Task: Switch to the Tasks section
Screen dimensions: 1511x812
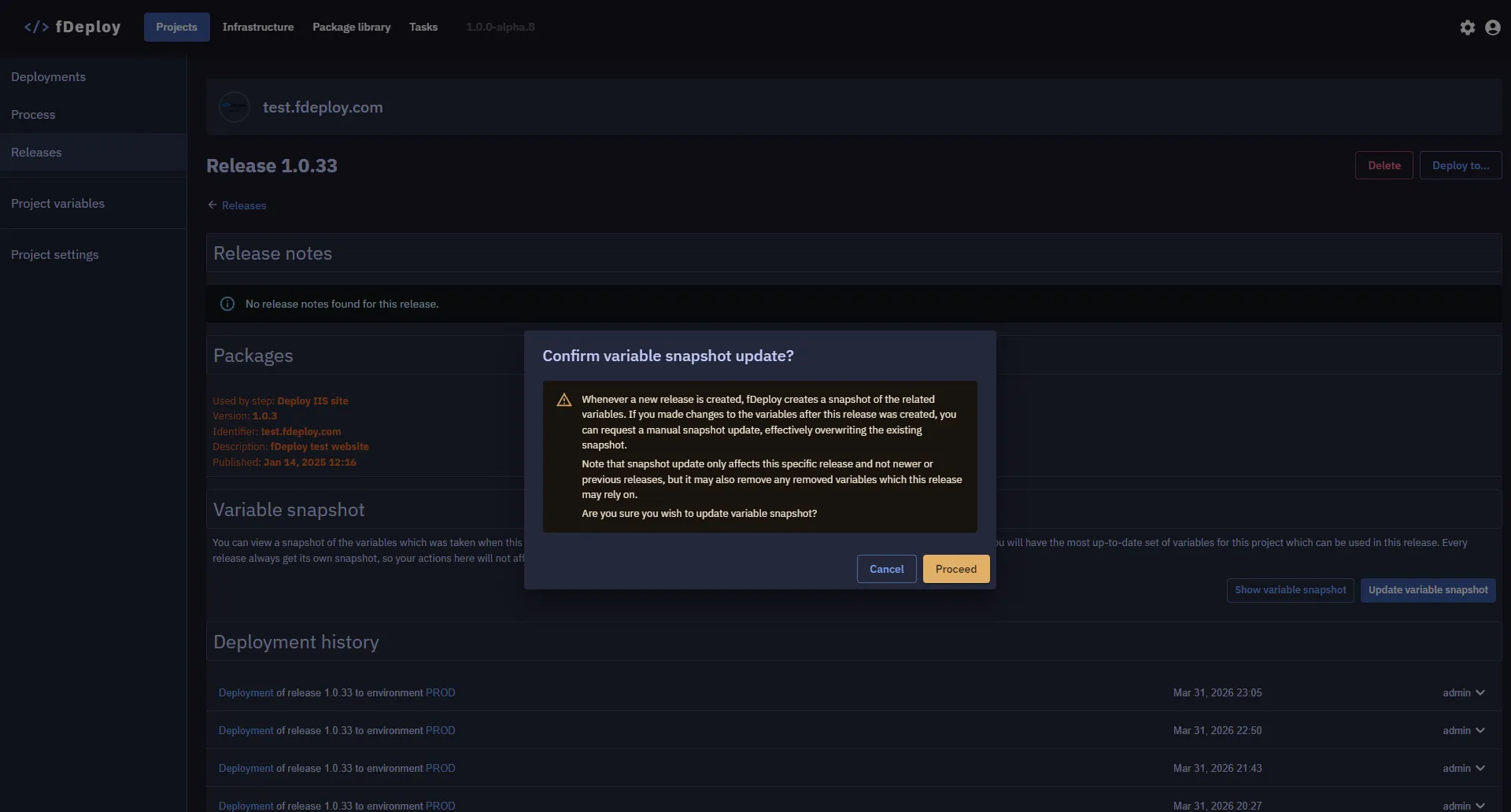Action: pos(423,27)
